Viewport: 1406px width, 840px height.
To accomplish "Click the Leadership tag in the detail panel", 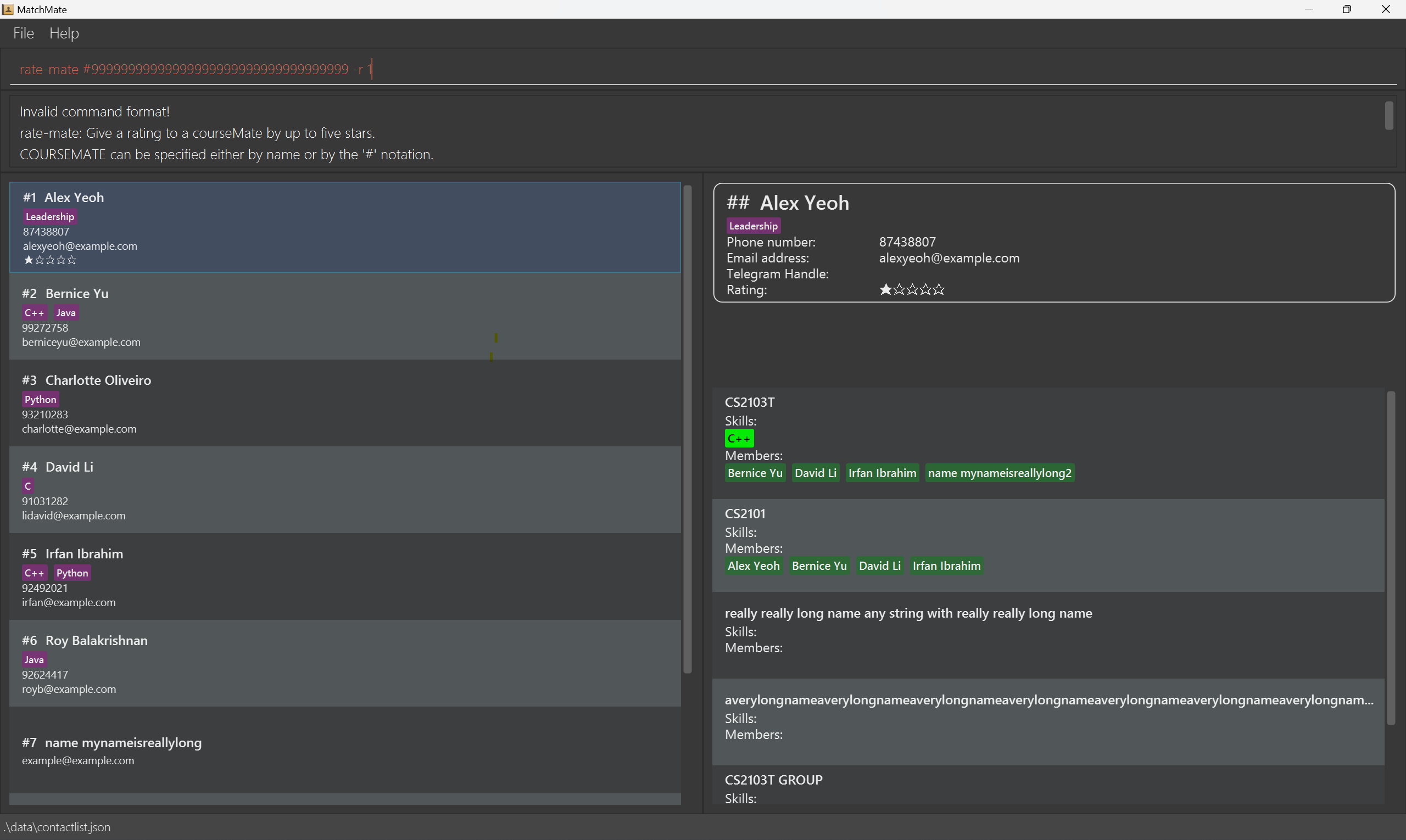I will (752, 226).
